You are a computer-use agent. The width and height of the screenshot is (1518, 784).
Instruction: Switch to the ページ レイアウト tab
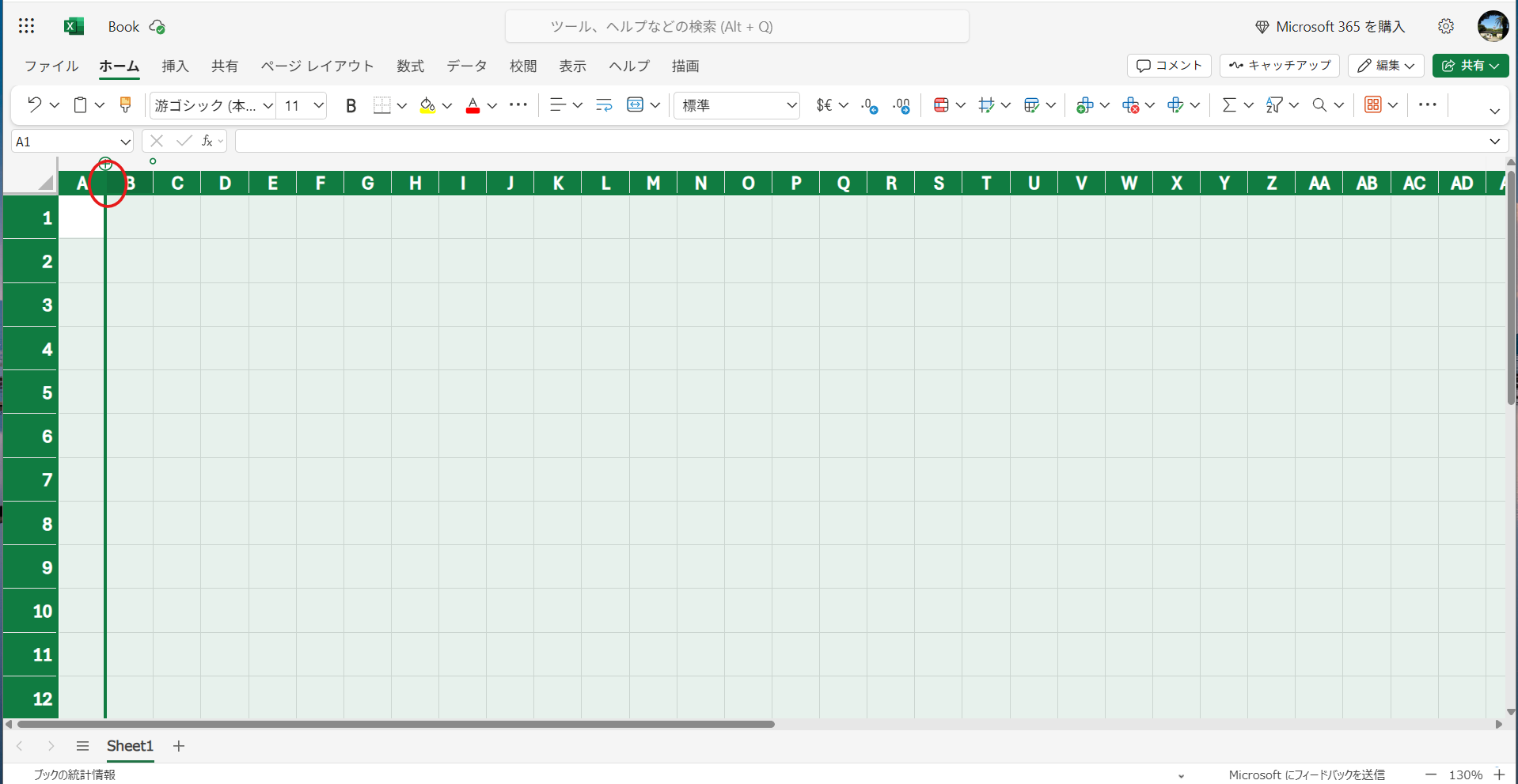tap(317, 66)
